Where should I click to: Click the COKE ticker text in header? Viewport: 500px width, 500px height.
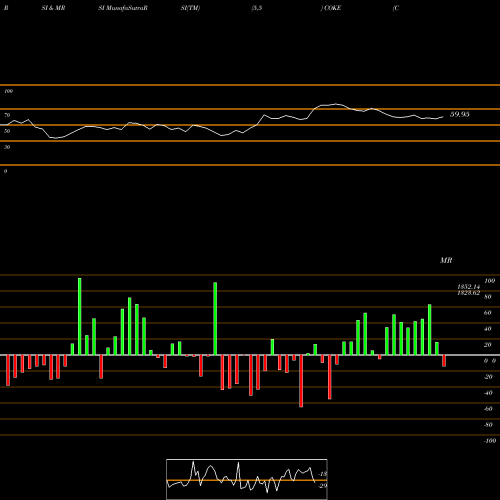pyautogui.click(x=332, y=8)
